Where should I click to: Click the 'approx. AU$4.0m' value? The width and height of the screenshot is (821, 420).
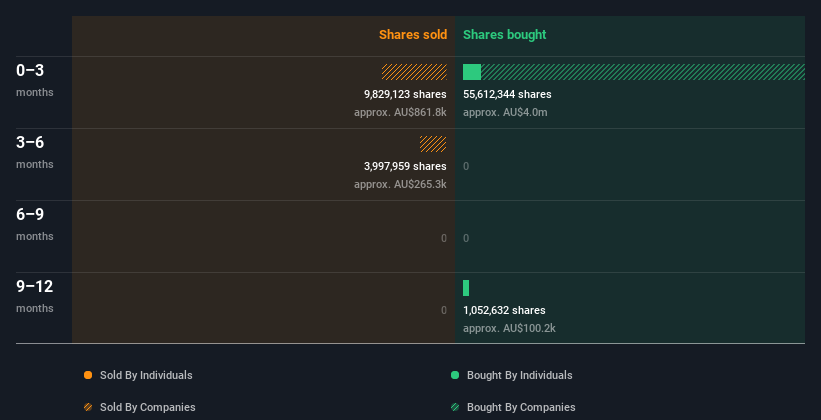point(505,112)
